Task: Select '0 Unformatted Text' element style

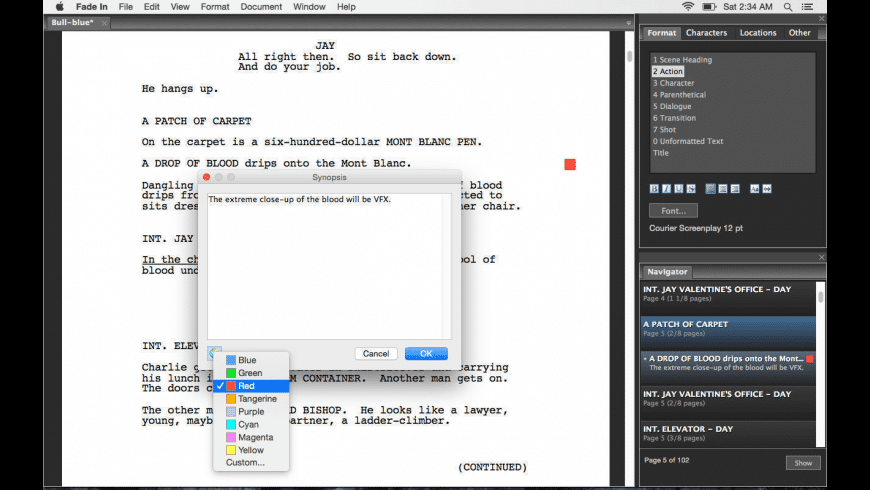Action: tap(688, 142)
